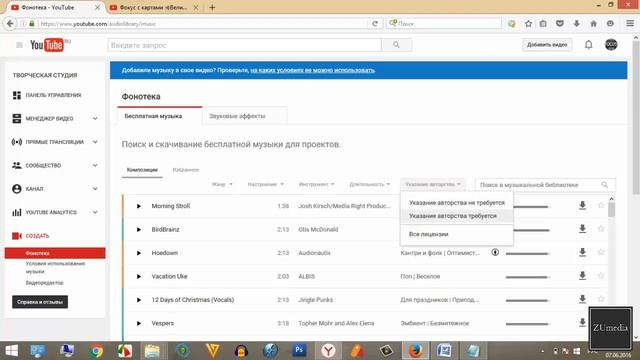Bookmark page with browser star icon
The image size is (640, 360).
click(528, 24)
